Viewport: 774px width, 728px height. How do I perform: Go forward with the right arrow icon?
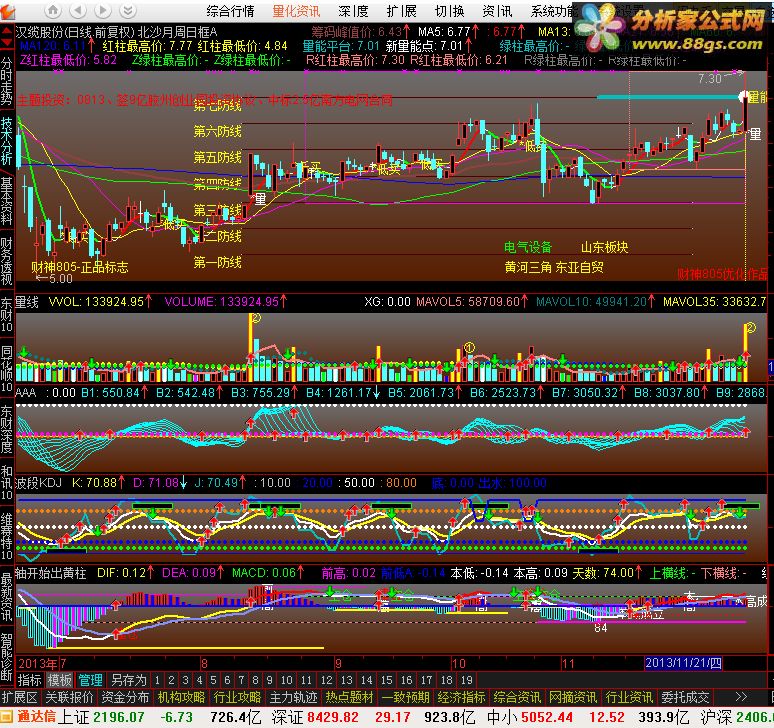point(103,10)
